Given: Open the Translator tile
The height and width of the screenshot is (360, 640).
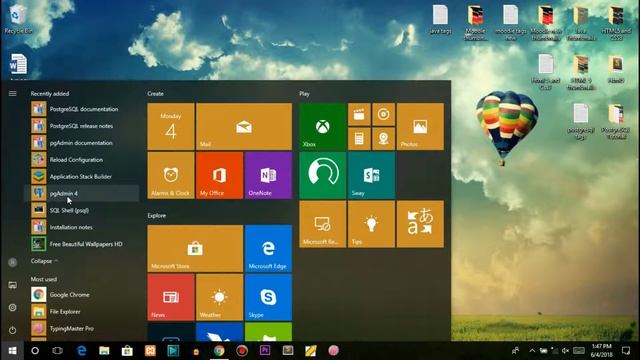Looking at the screenshot, I should pyautogui.click(x=420, y=224).
